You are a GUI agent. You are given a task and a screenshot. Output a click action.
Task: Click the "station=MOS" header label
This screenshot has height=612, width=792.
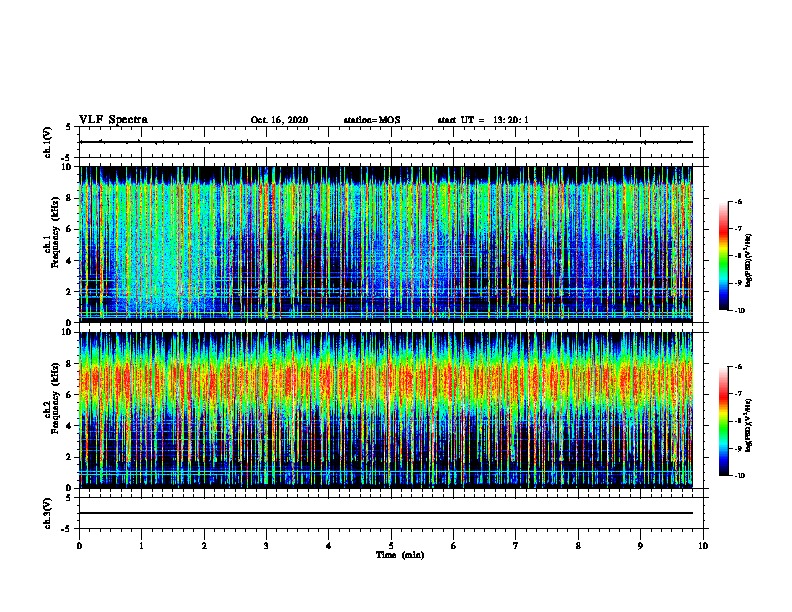pyautogui.click(x=372, y=120)
